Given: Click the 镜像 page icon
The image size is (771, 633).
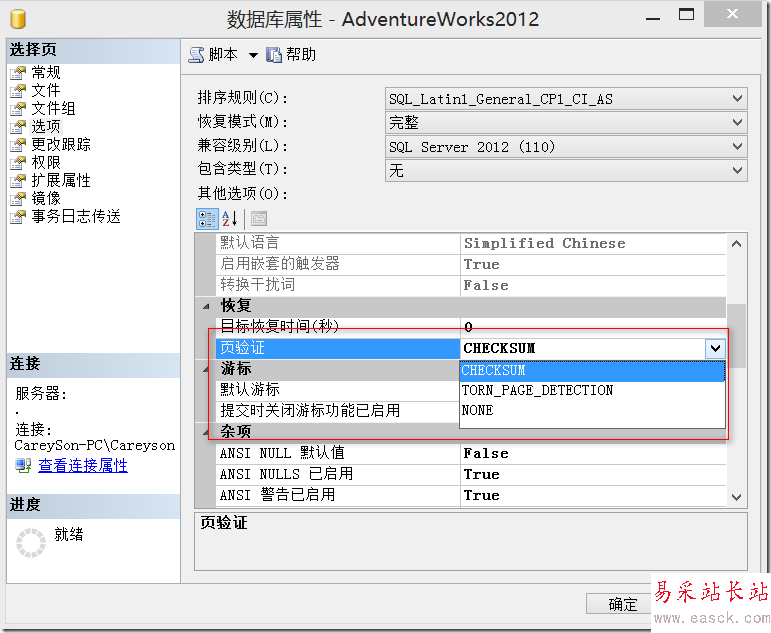Looking at the screenshot, I should 18,199.
